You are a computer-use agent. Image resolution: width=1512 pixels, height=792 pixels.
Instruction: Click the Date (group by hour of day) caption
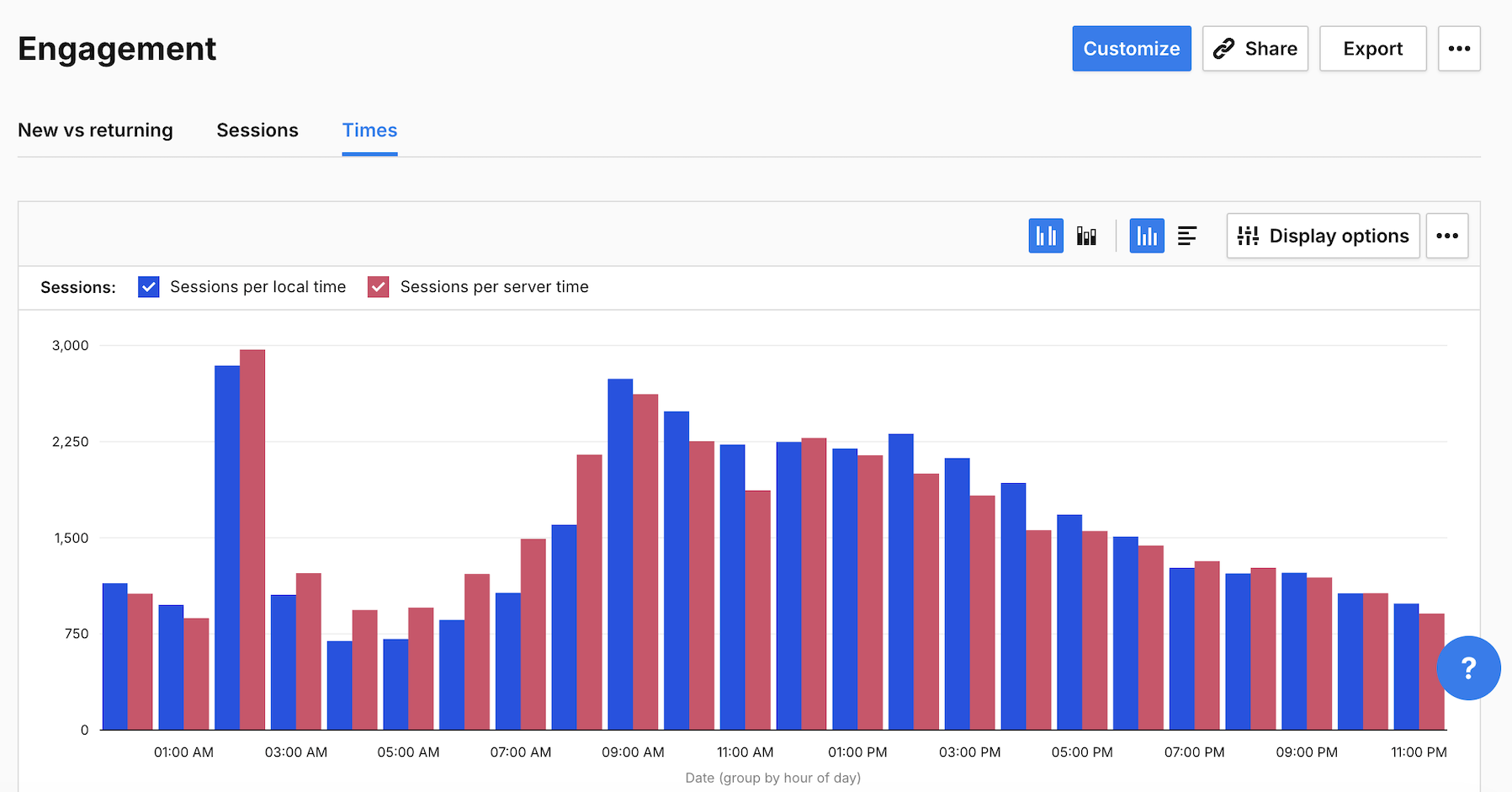[x=773, y=778]
